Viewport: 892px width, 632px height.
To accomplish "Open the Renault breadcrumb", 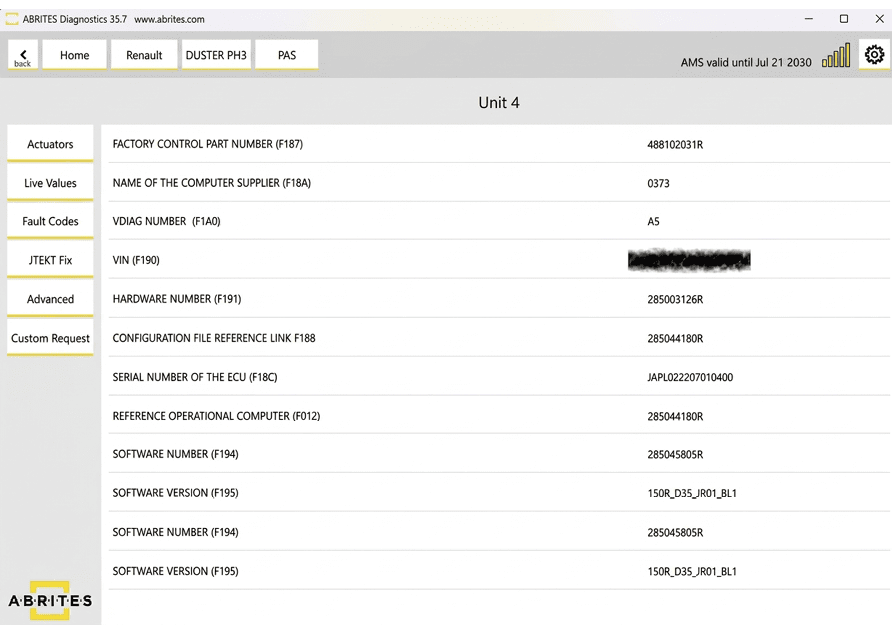I will coord(144,55).
